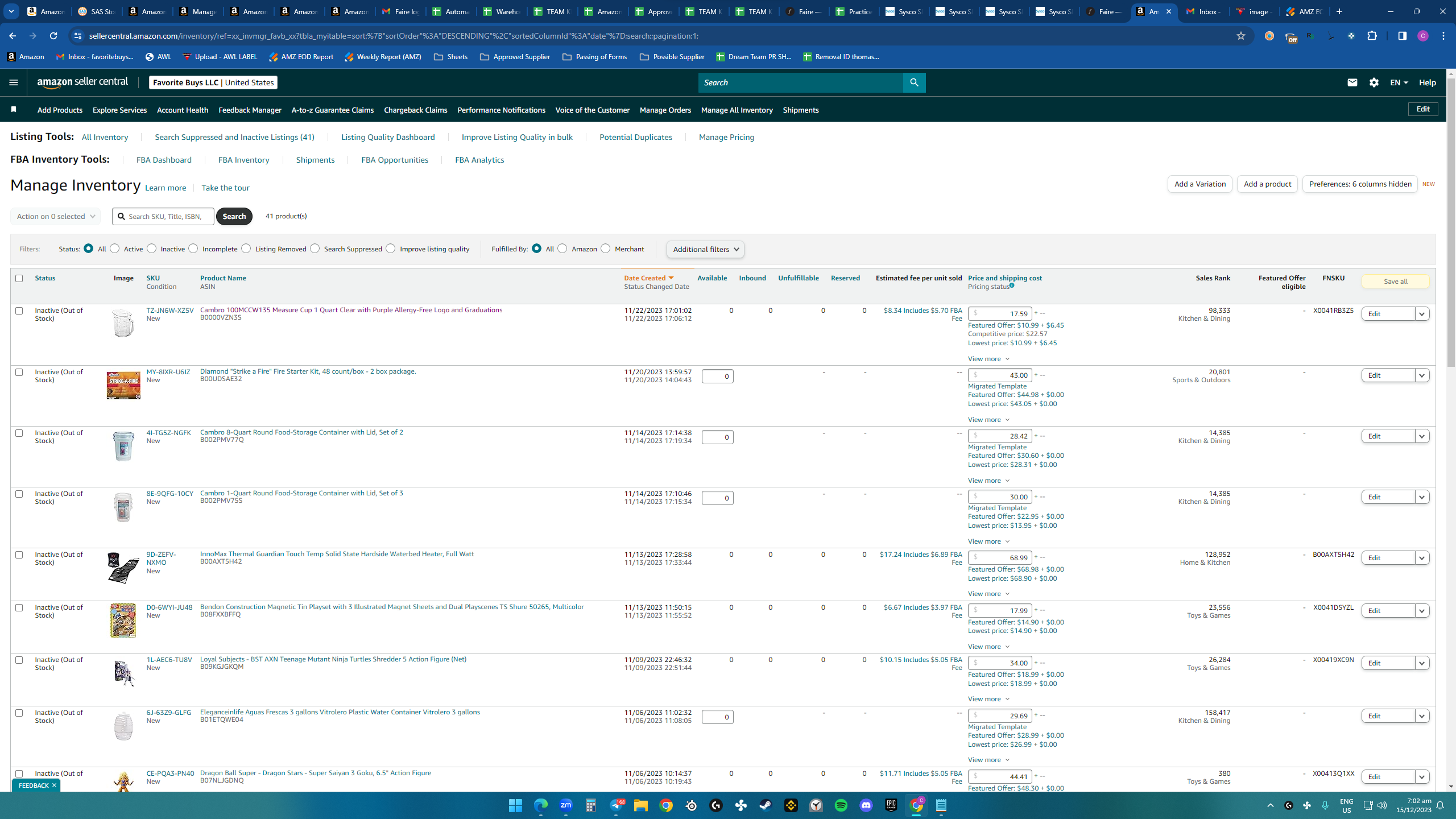Open Steam from the taskbar
1456x819 pixels.
click(766, 805)
